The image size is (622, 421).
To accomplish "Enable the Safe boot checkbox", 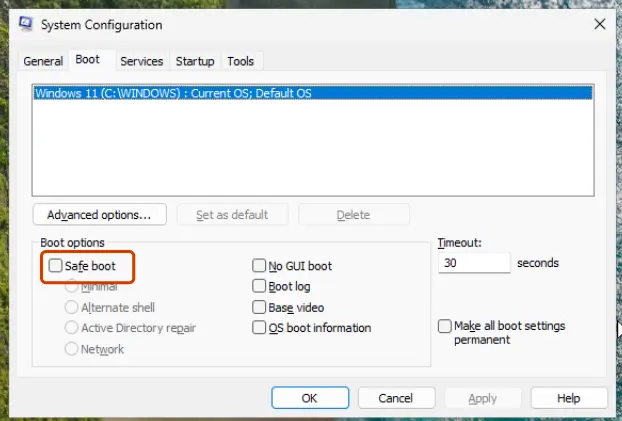I will coord(56,265).
